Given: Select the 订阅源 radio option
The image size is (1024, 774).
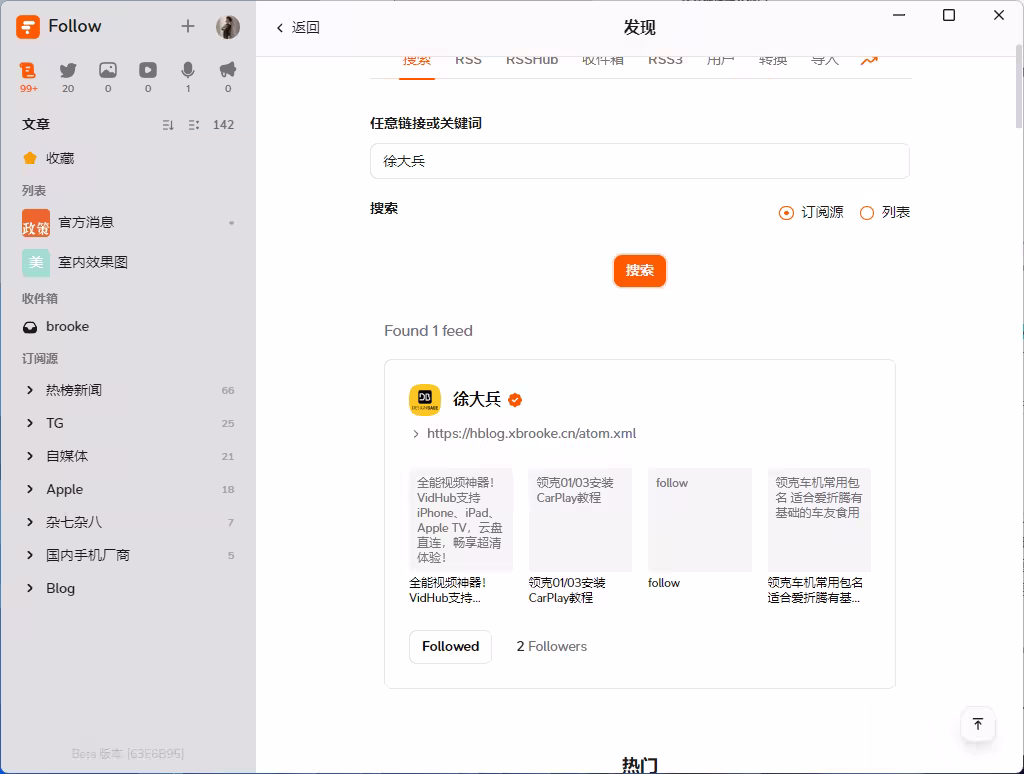Looking at the screenshot, I should pyautogui.click(x=786, y=213).
